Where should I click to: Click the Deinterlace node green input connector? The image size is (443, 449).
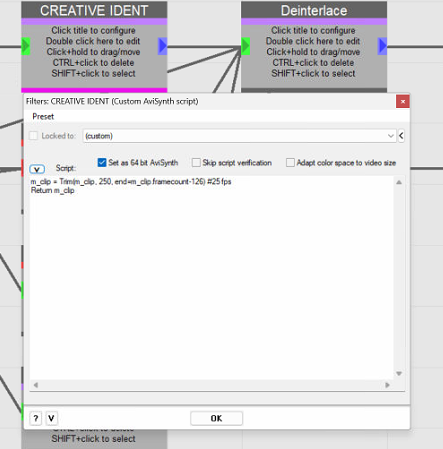pos(246,46)
